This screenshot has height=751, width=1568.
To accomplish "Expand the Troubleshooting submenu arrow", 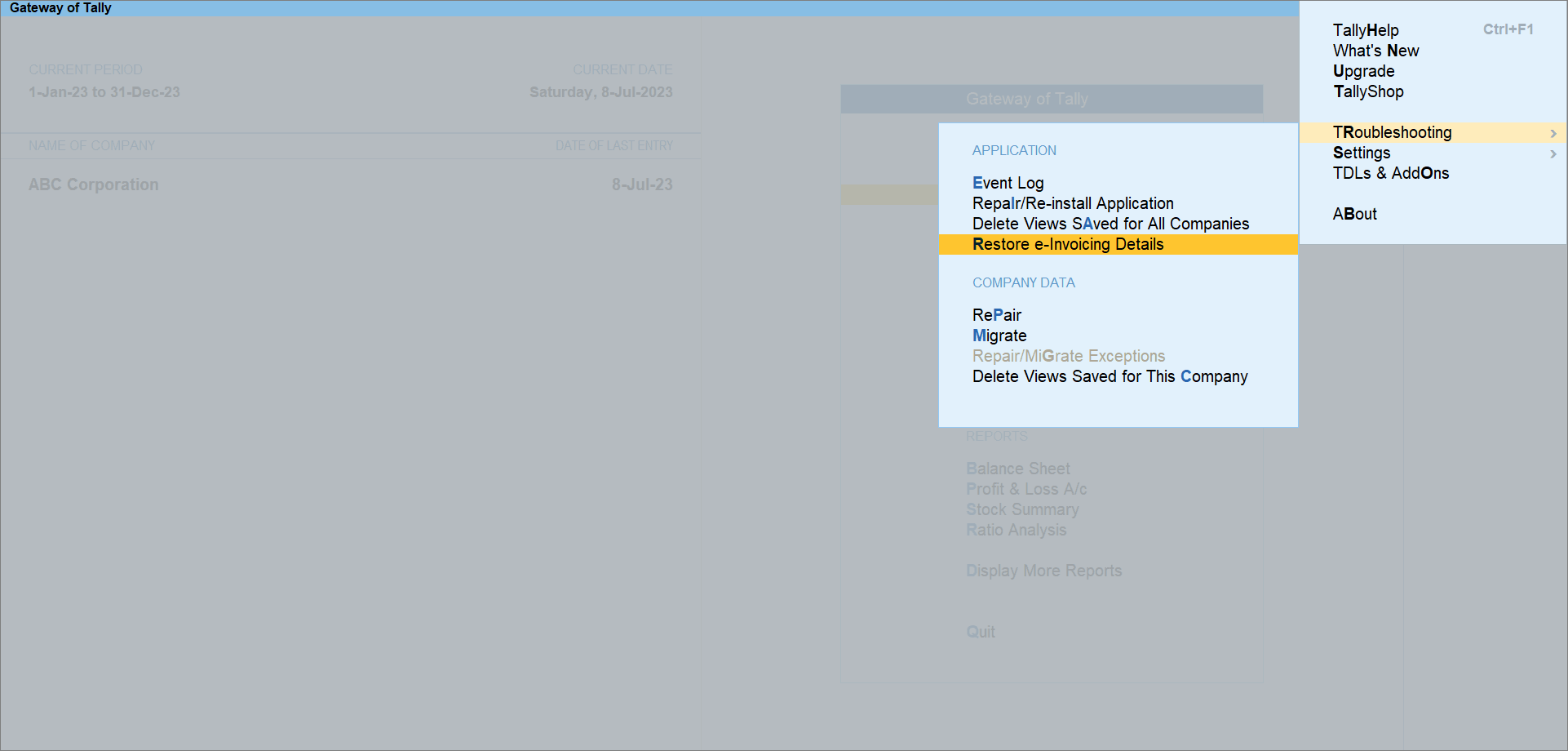I will (x=1553, y=133).
